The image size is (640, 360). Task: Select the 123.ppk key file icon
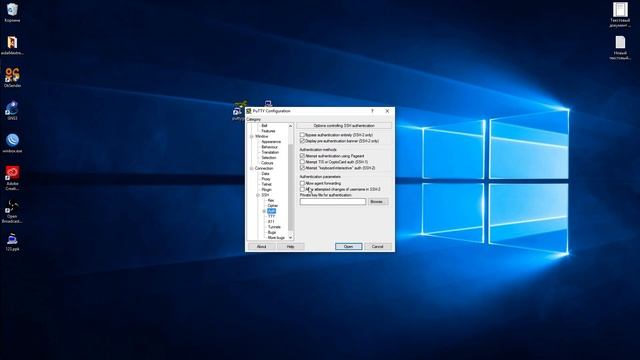[x=12, y=242]
